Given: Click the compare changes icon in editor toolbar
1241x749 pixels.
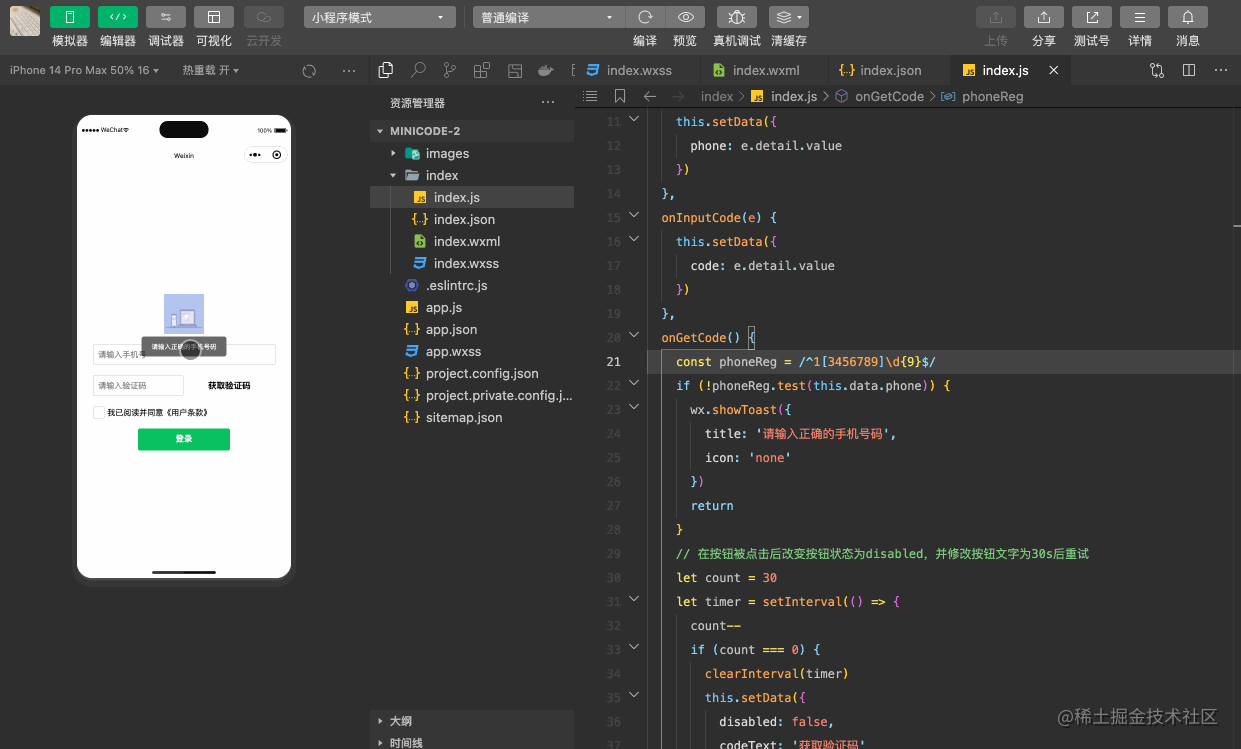Looking at the screenshot, I should click(x=1157, y=70).
